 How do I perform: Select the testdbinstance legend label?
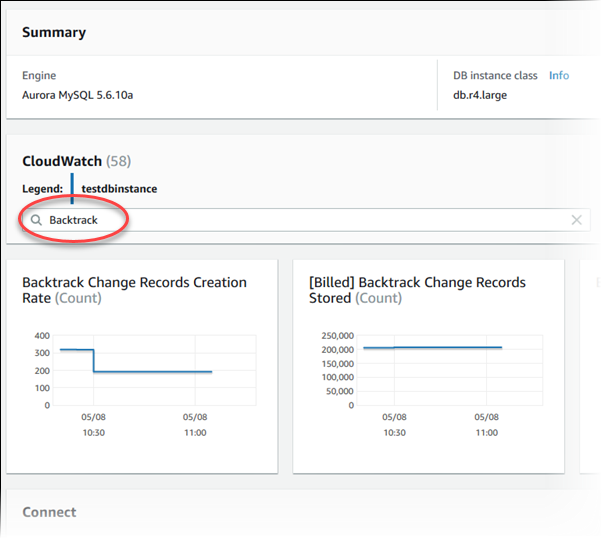pos(118,189)
